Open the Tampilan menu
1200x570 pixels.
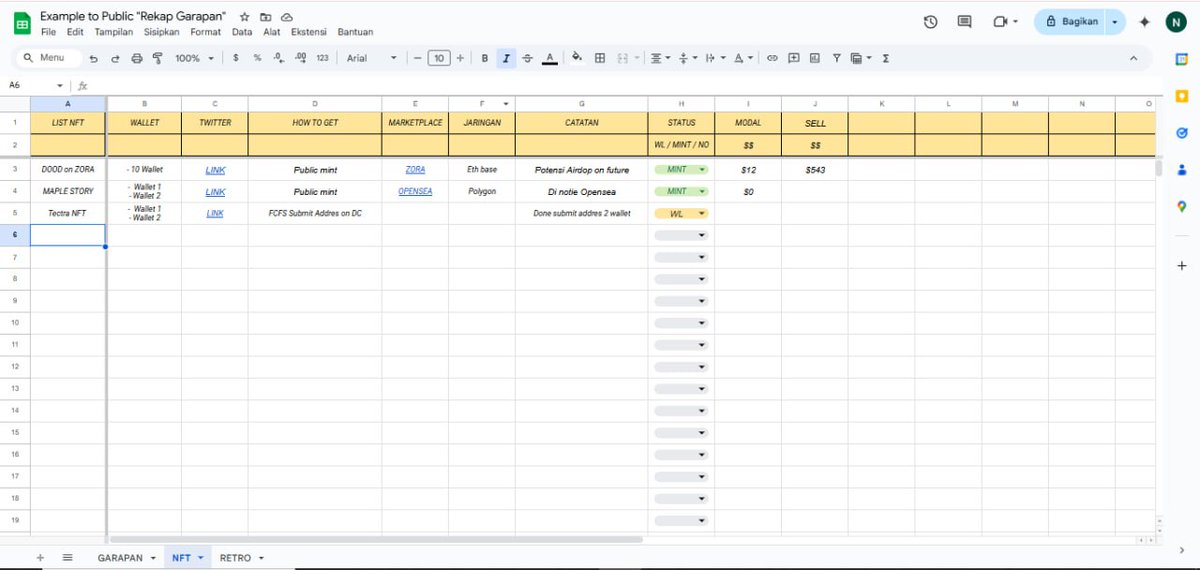point(114,32)
